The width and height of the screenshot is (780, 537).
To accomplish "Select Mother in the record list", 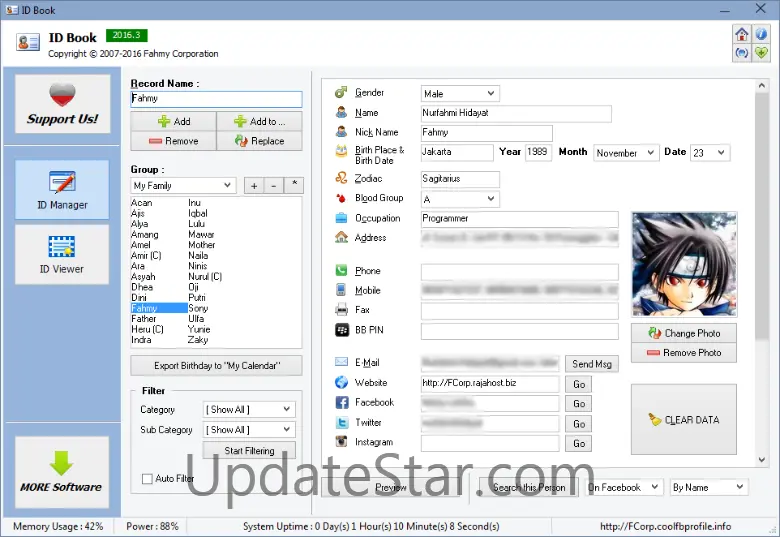I will point(201,245).
